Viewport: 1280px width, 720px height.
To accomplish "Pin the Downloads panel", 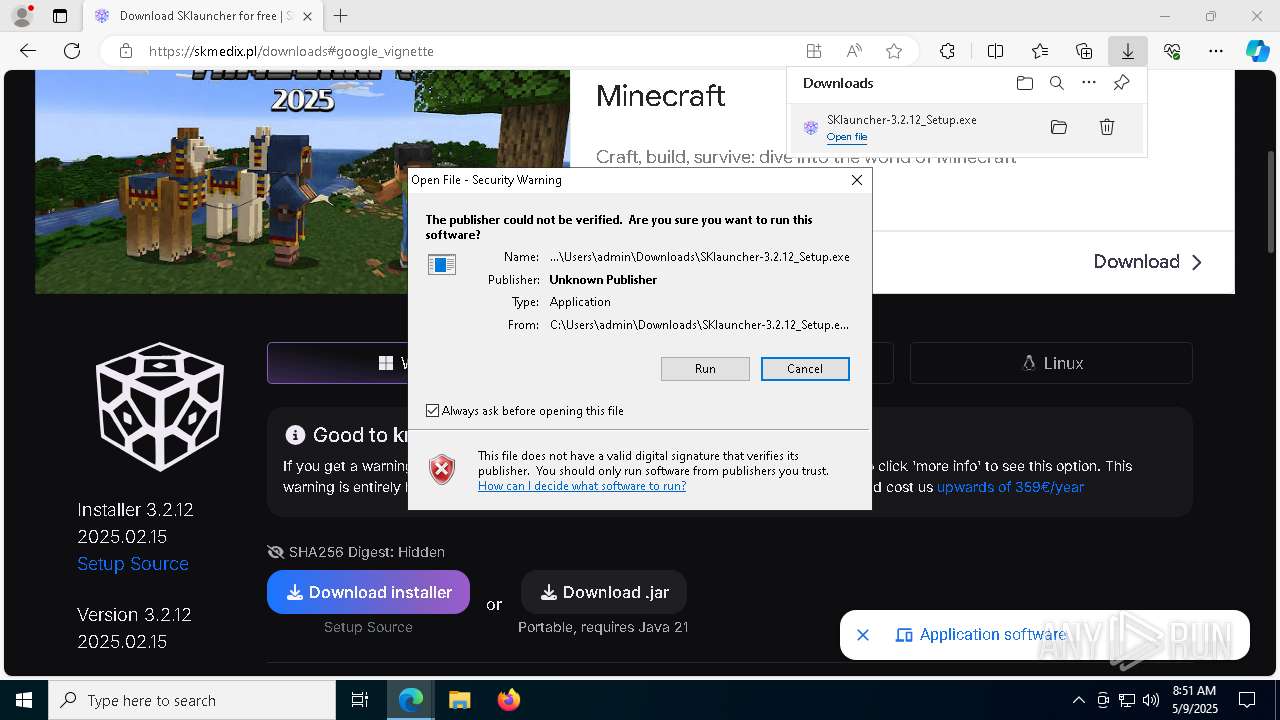I will pyautogui.click(x=1121, y=83).
